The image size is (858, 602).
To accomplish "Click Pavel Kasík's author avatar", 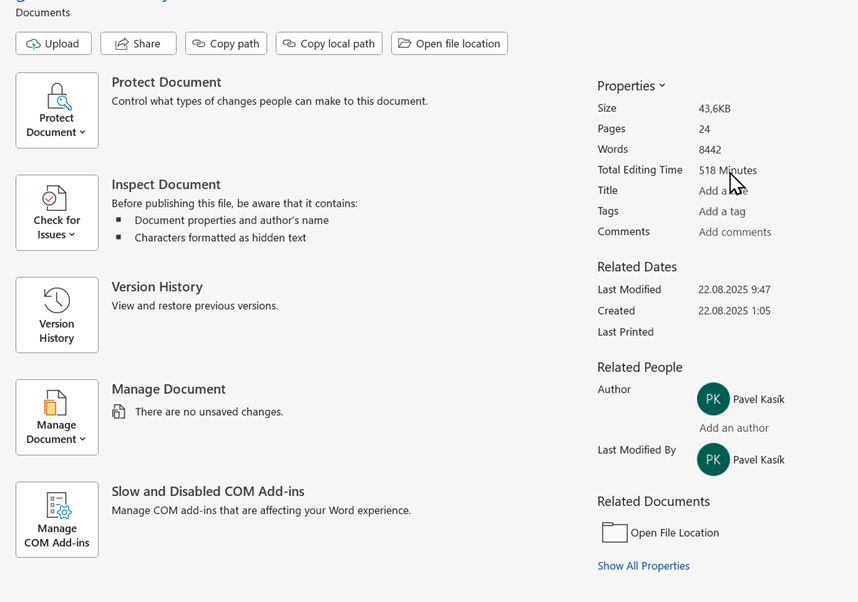I will pyautogui.click(x=713, y=399).
